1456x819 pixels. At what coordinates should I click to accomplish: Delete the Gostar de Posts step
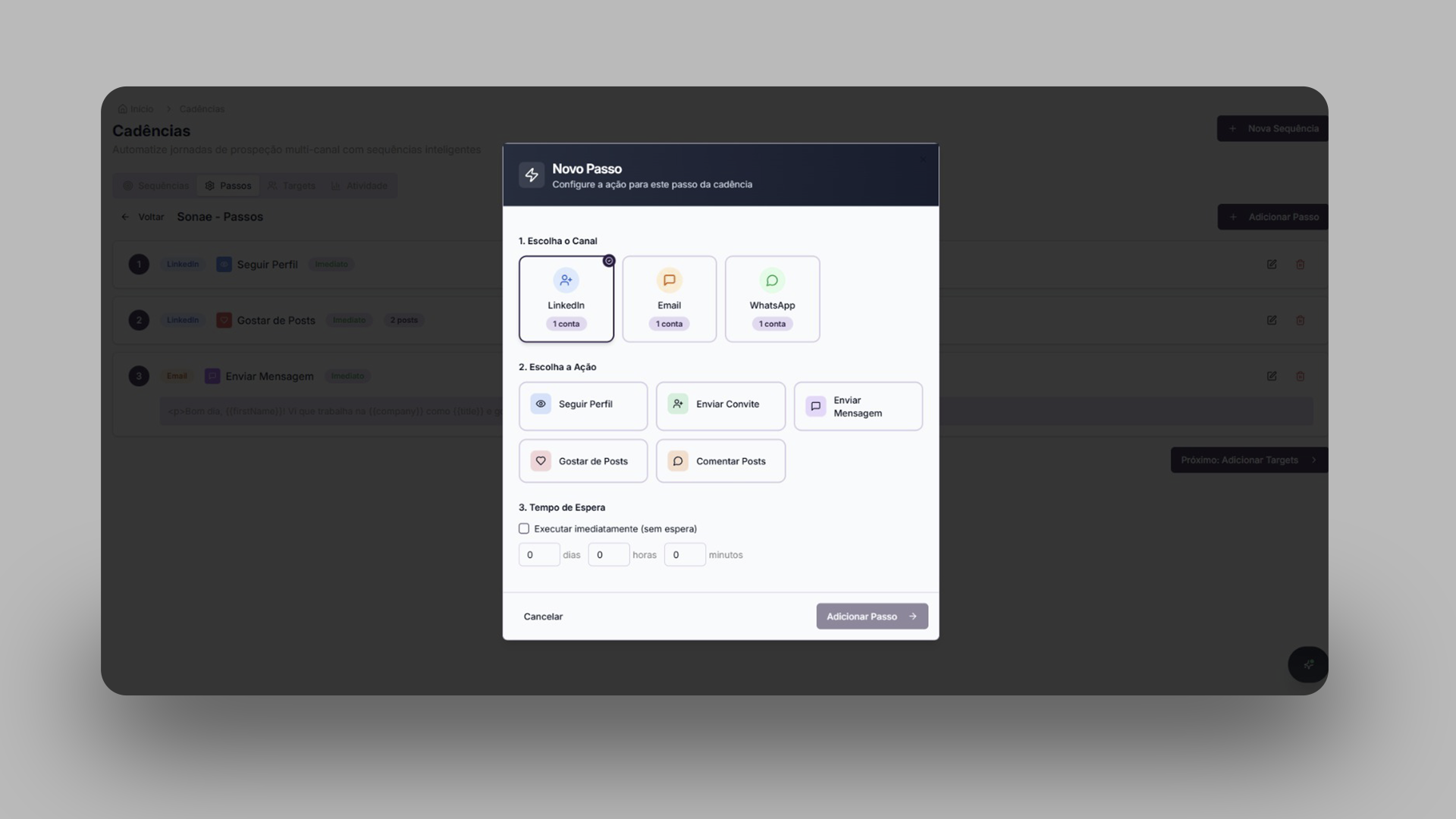point(1300,320)
